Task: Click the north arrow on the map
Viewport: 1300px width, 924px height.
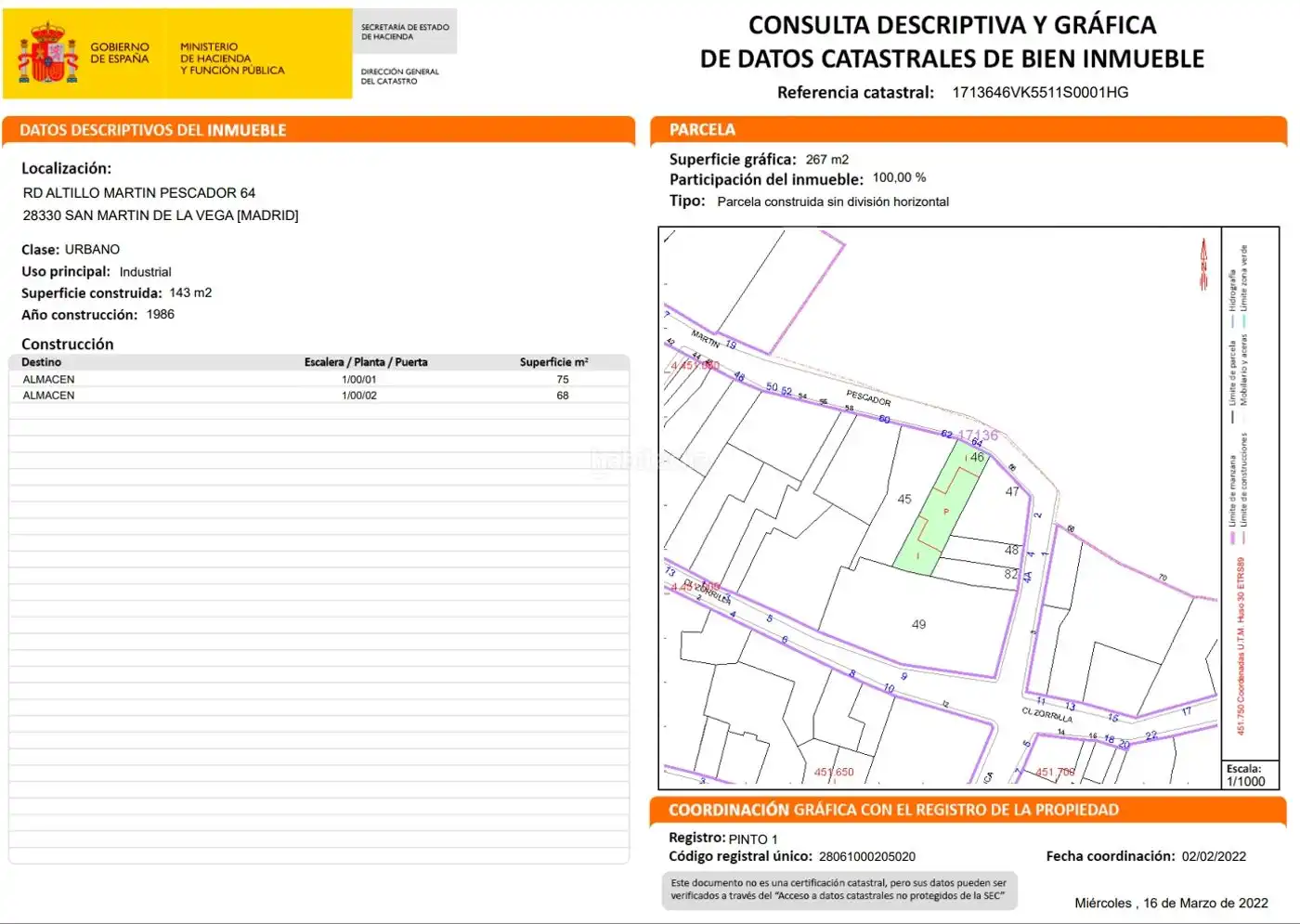Action: (x=1203, y=265)
